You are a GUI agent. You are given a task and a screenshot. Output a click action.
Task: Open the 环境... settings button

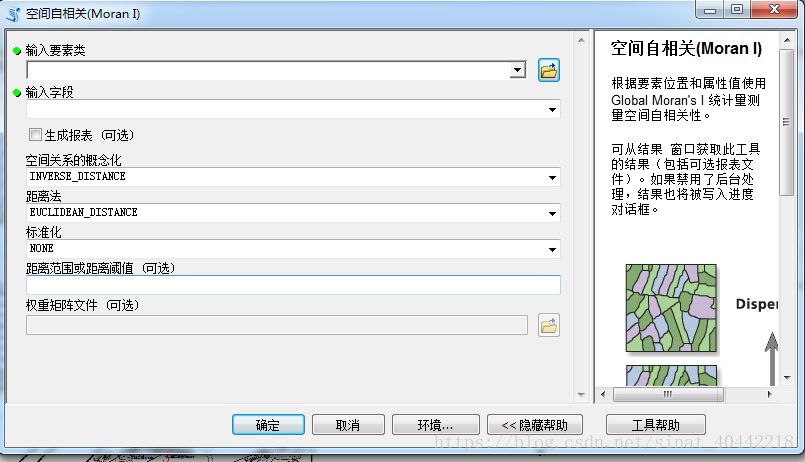(x=435, y=425)
